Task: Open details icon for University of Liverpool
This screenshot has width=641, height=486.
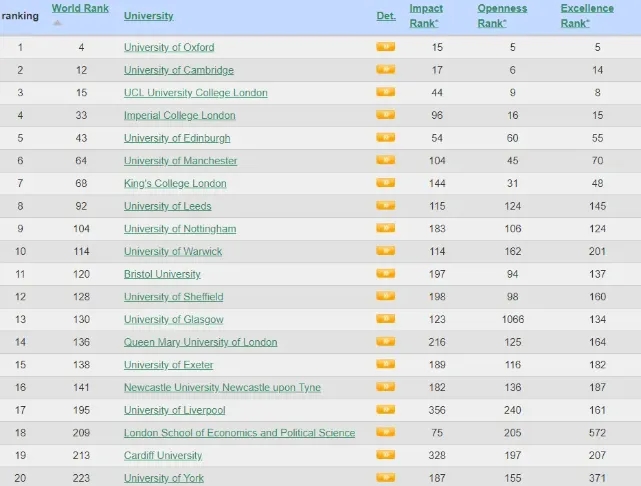Action: coord(385,409)
